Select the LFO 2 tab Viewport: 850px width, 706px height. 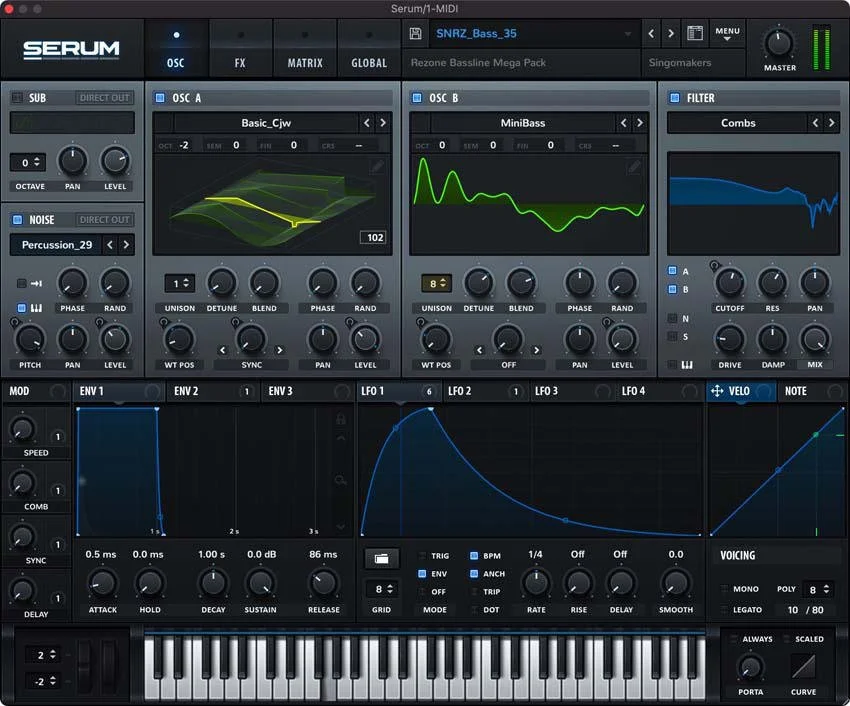coord(484,391)
